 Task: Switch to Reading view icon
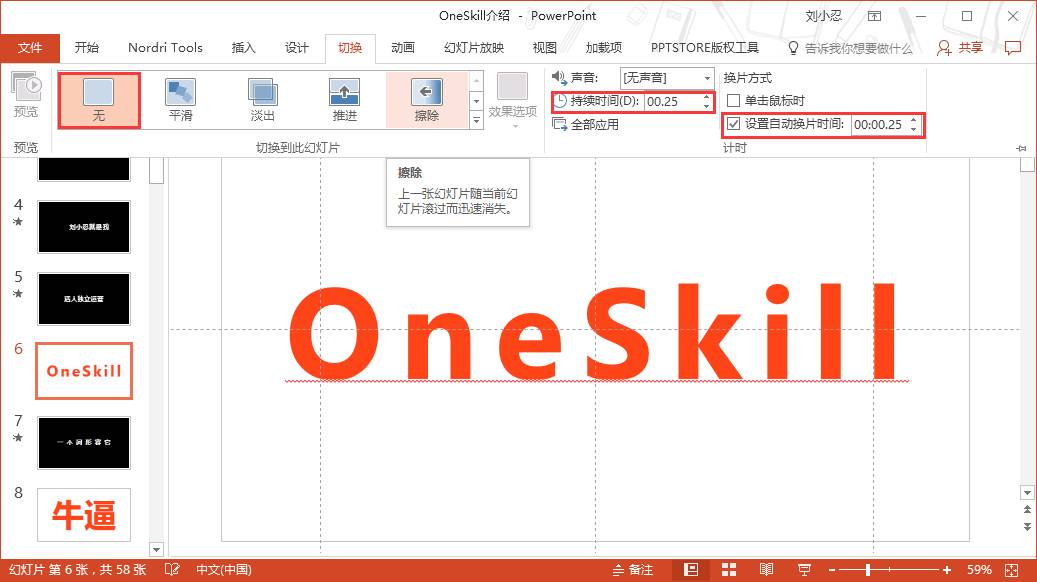point(767,569)
